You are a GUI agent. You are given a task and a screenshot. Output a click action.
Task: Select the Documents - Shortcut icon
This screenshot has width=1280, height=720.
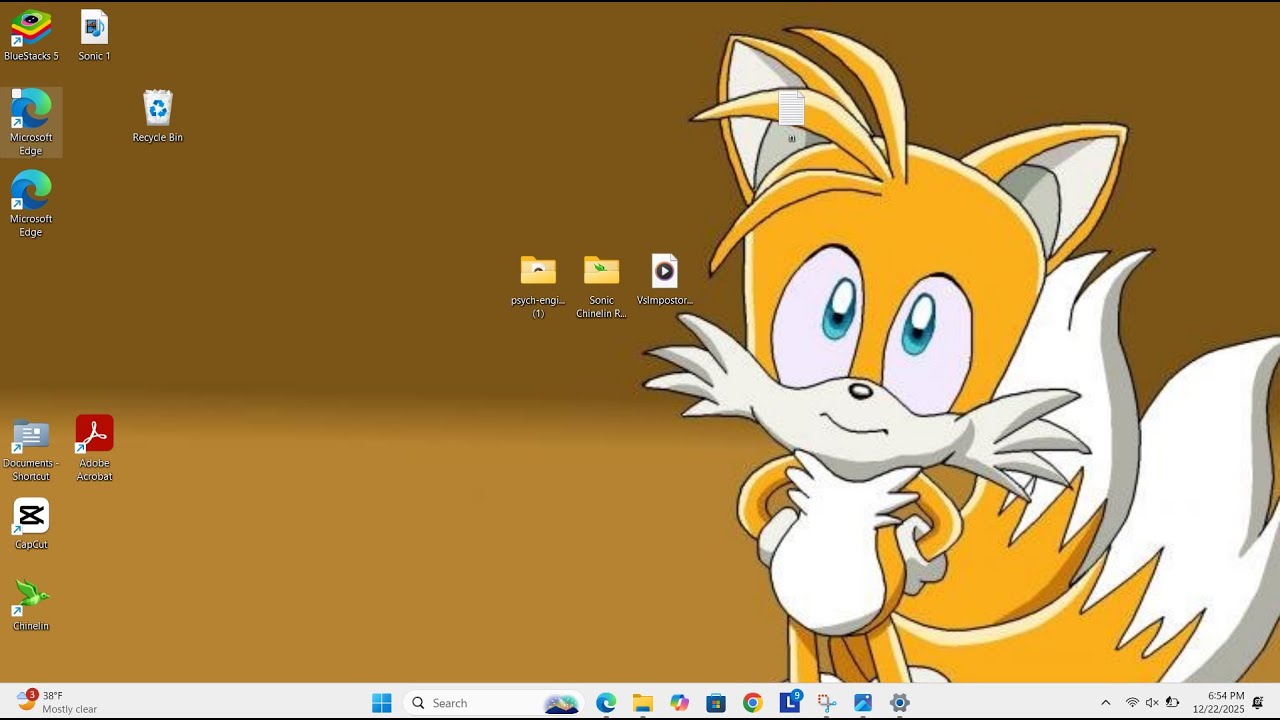[x=31, y=450]
